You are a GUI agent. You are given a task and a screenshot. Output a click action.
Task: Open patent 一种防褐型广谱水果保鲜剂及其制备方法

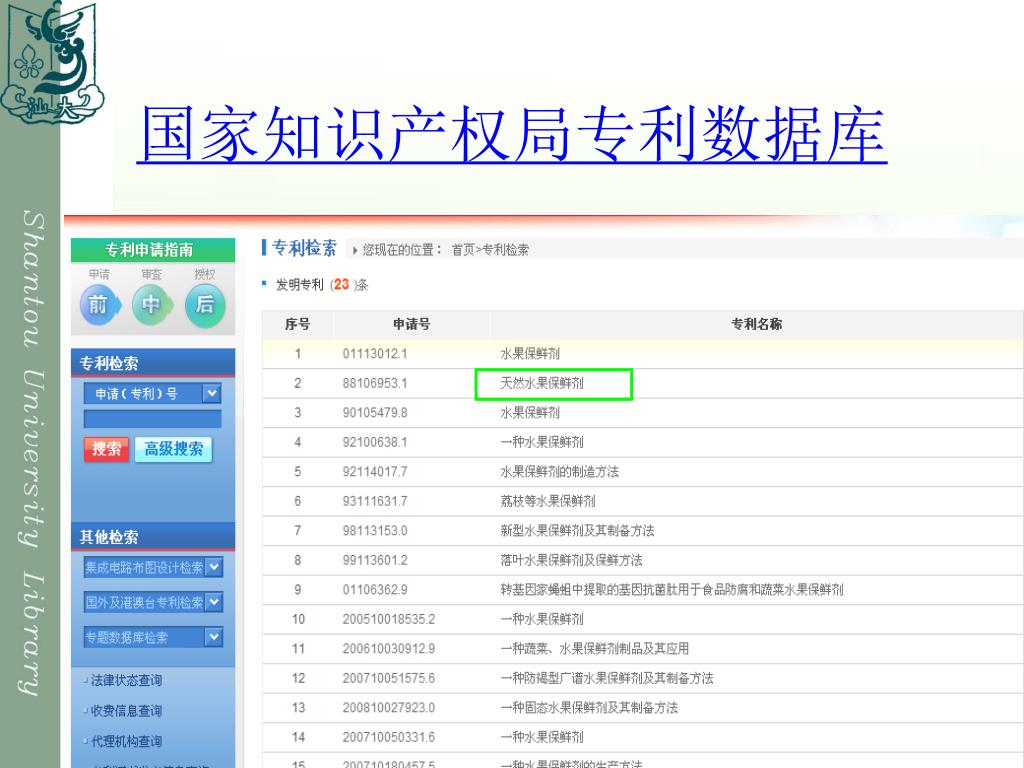click(x=607, y=678)
